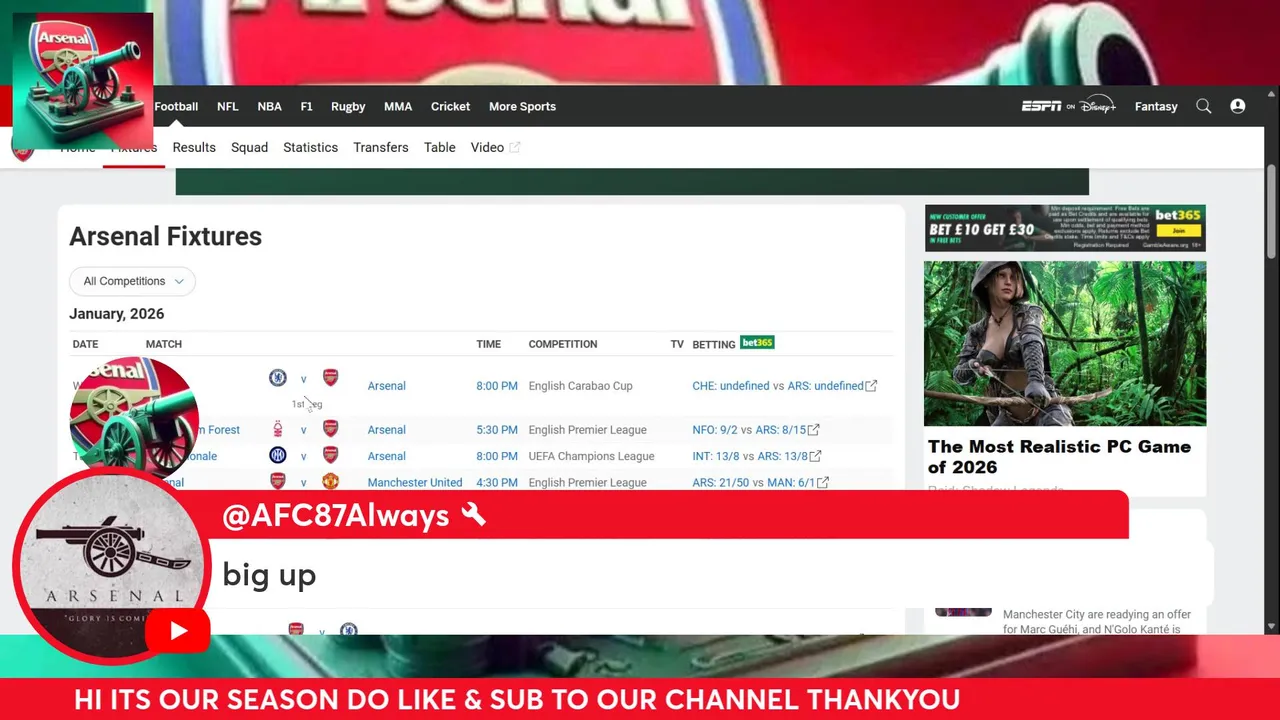Open external link icon beside MAN 6/1 odds
The height and width of the screenshot is (720, 1280).
[x=822, y=483]
